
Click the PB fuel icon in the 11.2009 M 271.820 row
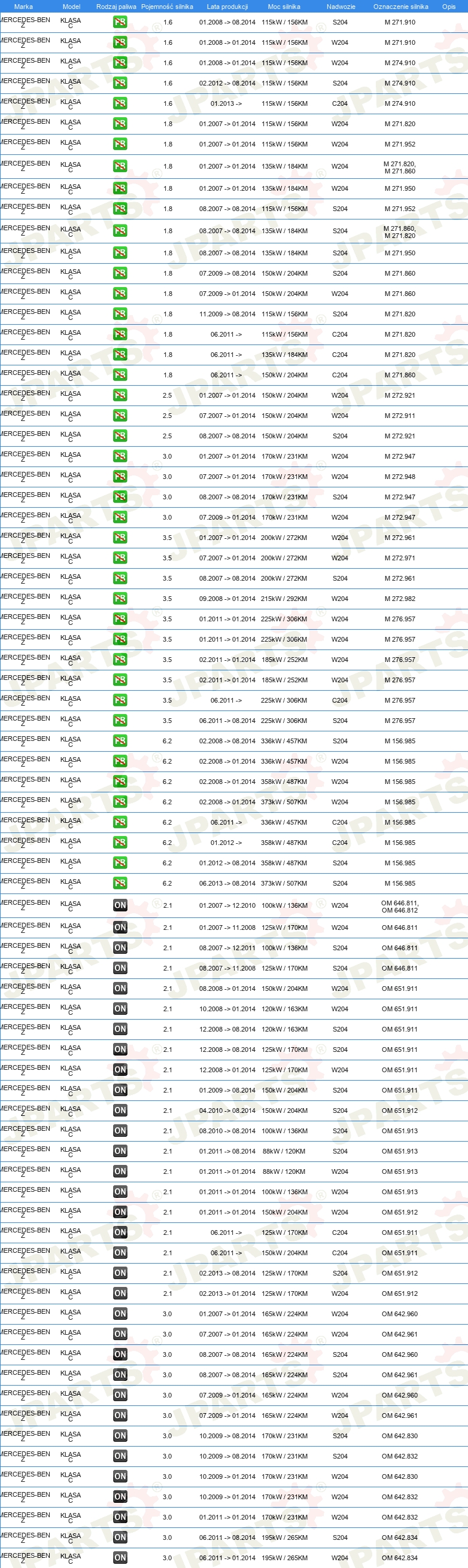[x=120, y=314]
